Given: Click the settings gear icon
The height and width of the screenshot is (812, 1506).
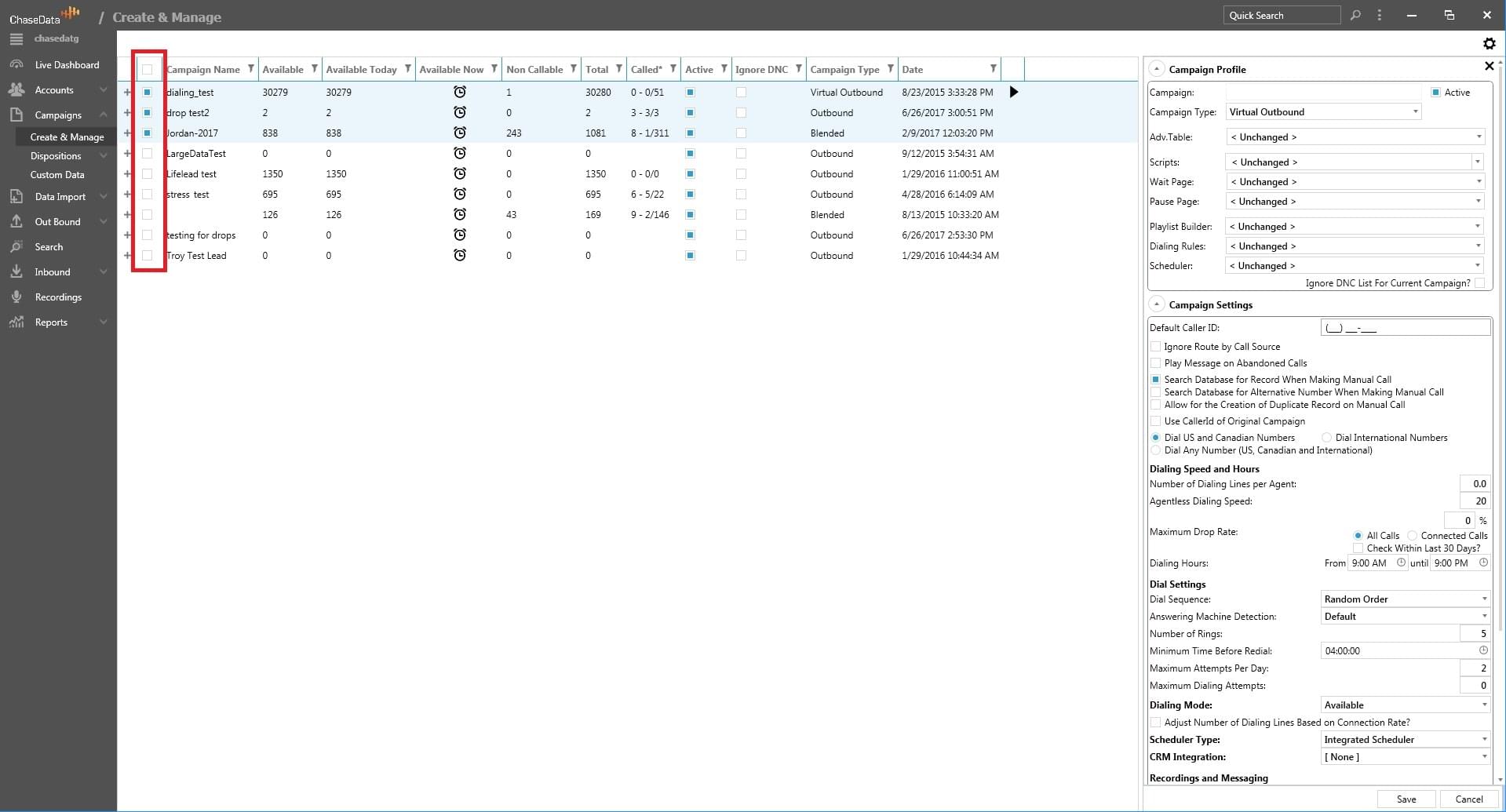Looking at the screenshot, I should tap(1488, 44).
